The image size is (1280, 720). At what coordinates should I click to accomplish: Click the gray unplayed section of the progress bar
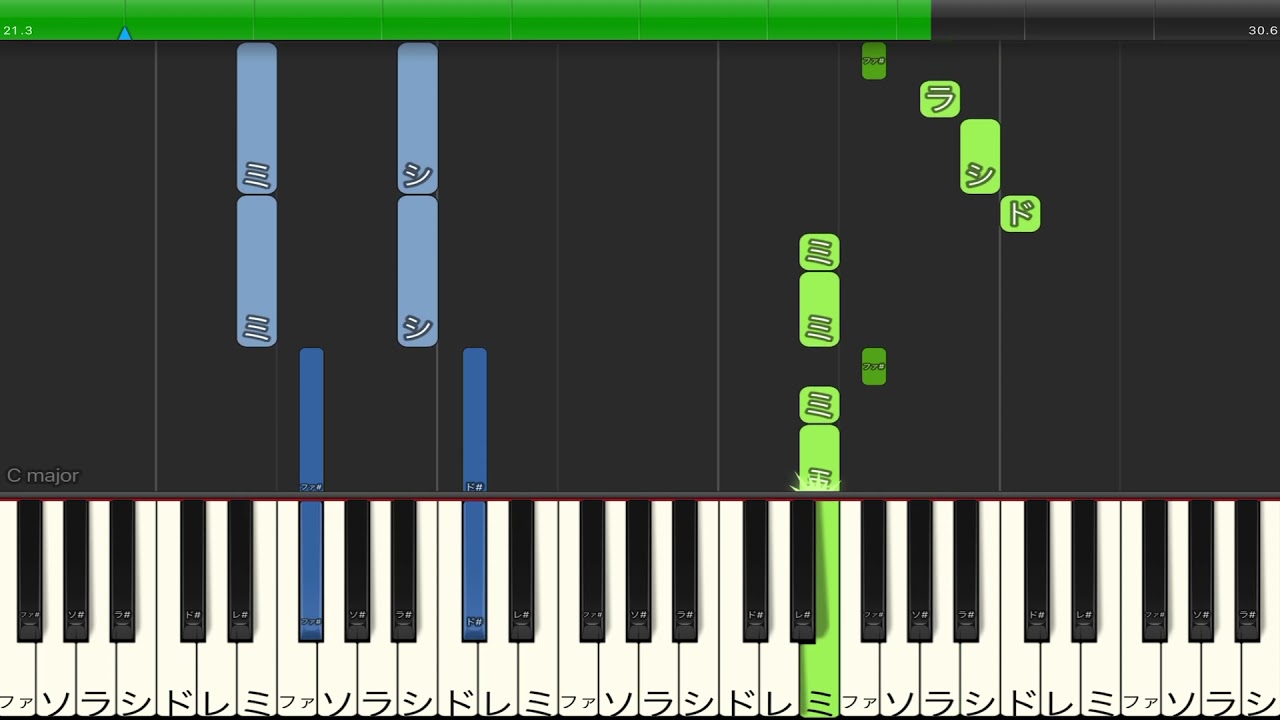click(x=1105, y=20)
